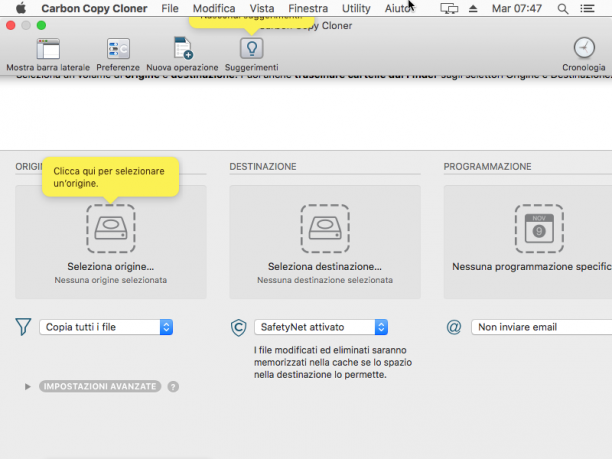Open the Aiuto menu

tap(397, 8)
